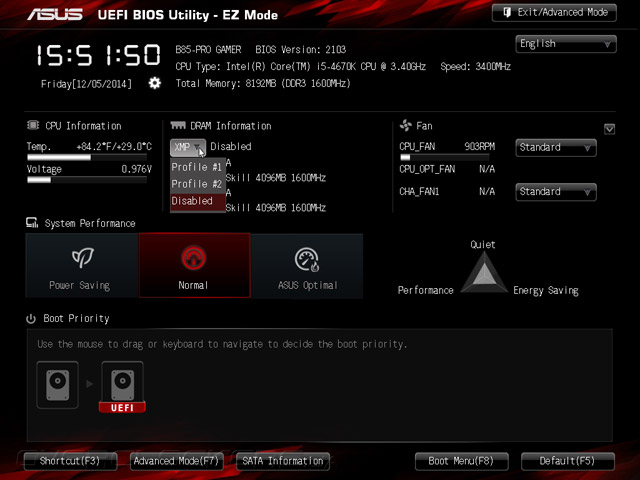The width and height of the screenshot is (640, 480).
Task: Switch to Advanced Mode(F7)
Action: (176, 461)
